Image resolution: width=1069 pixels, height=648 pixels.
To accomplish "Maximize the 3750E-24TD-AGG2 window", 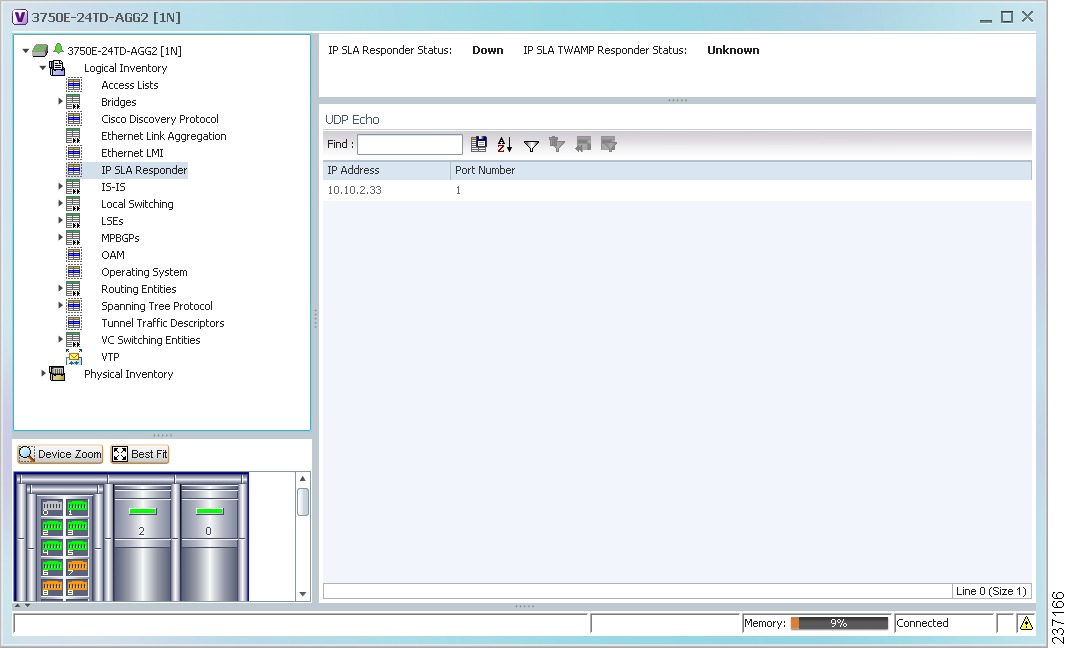I will pos(1006,17).
